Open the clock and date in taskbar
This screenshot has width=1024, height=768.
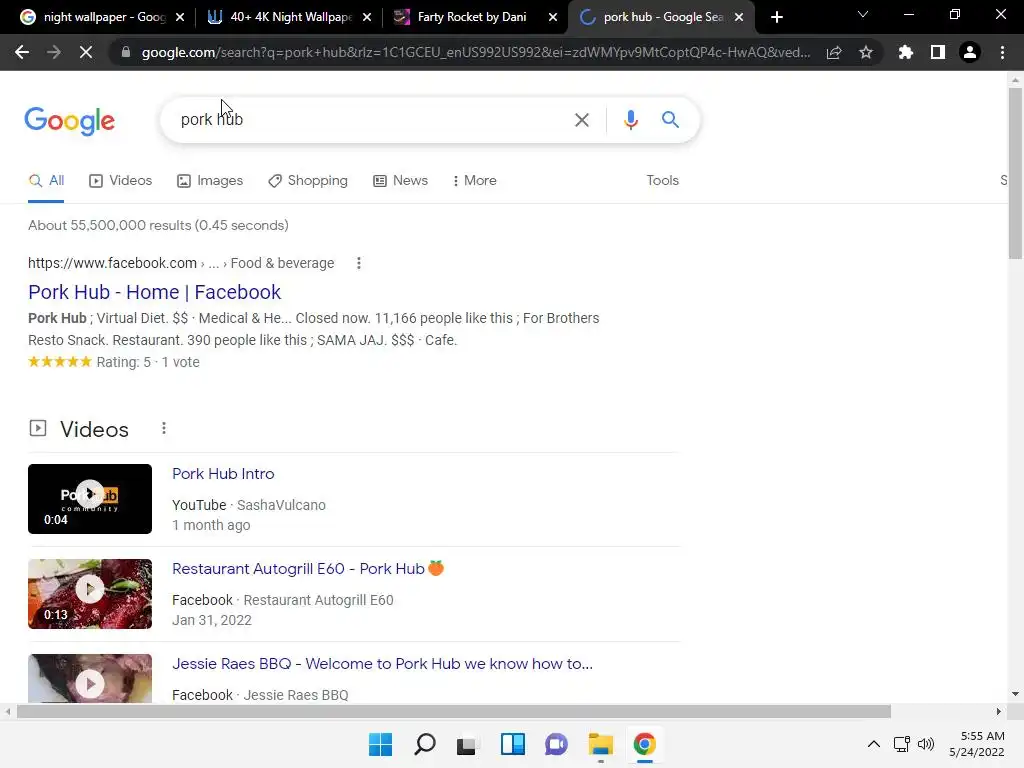click(x=977, y=744)
